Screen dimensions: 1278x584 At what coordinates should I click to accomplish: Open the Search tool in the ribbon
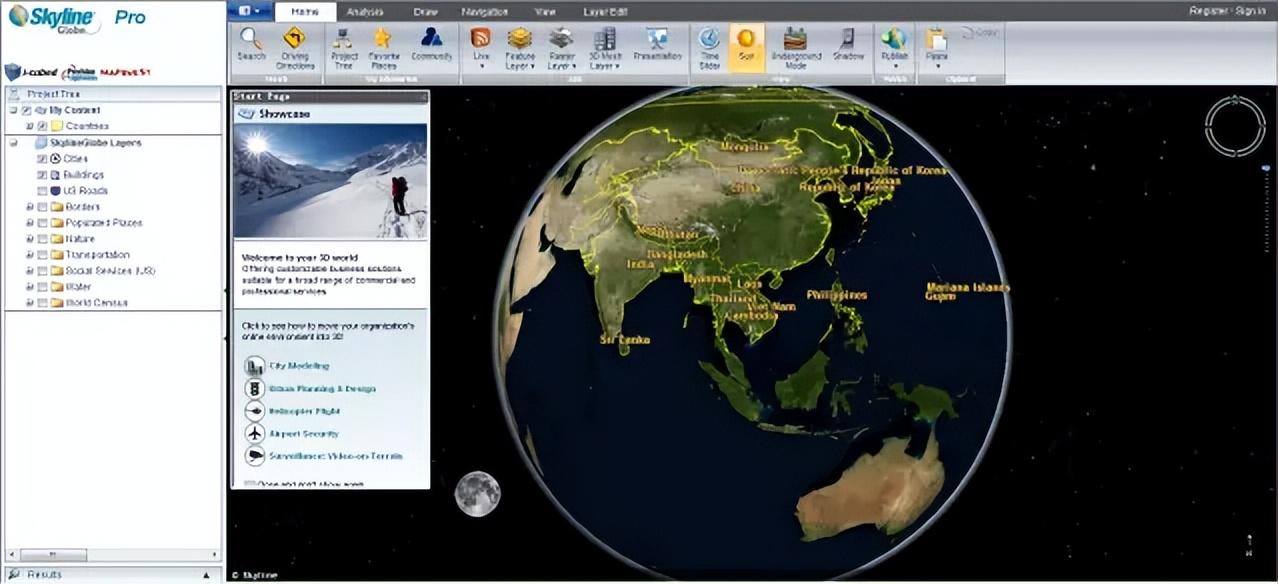(251, 46)
